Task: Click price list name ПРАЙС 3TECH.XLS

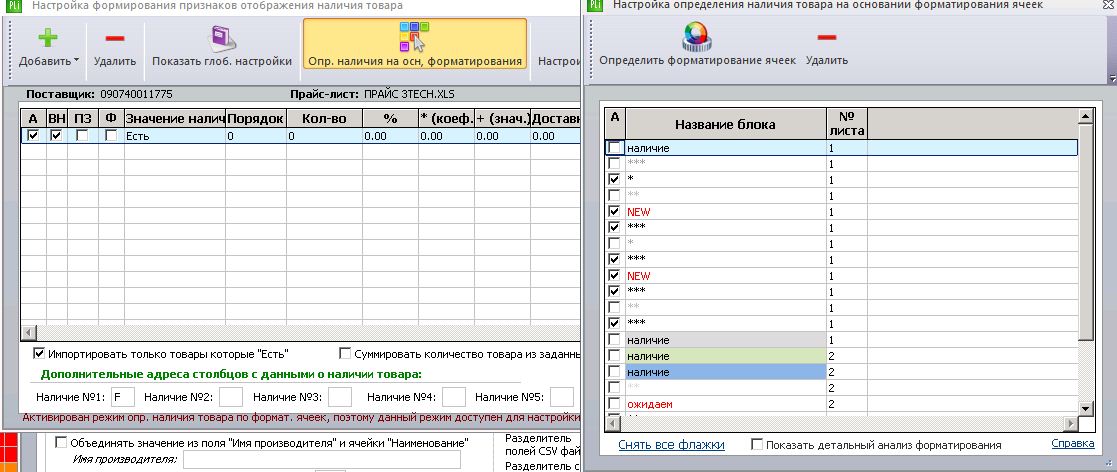Action: (409, 94)
